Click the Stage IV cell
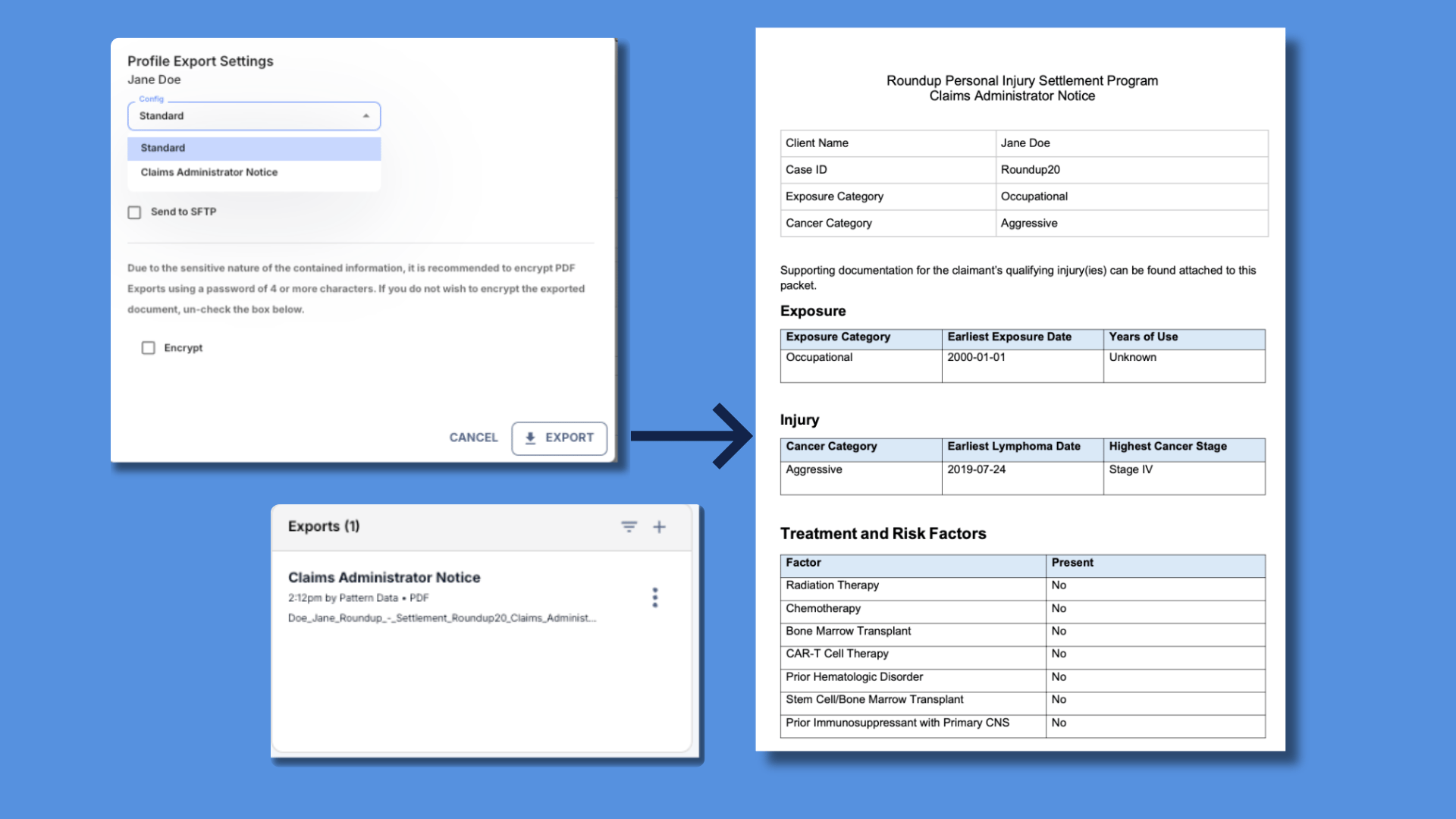 [1184, 478]
